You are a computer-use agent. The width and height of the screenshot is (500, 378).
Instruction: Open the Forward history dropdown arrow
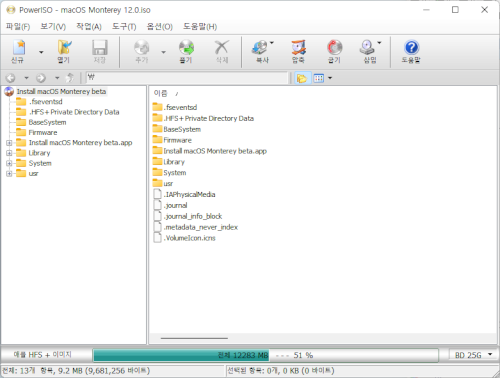coord(57,78)
